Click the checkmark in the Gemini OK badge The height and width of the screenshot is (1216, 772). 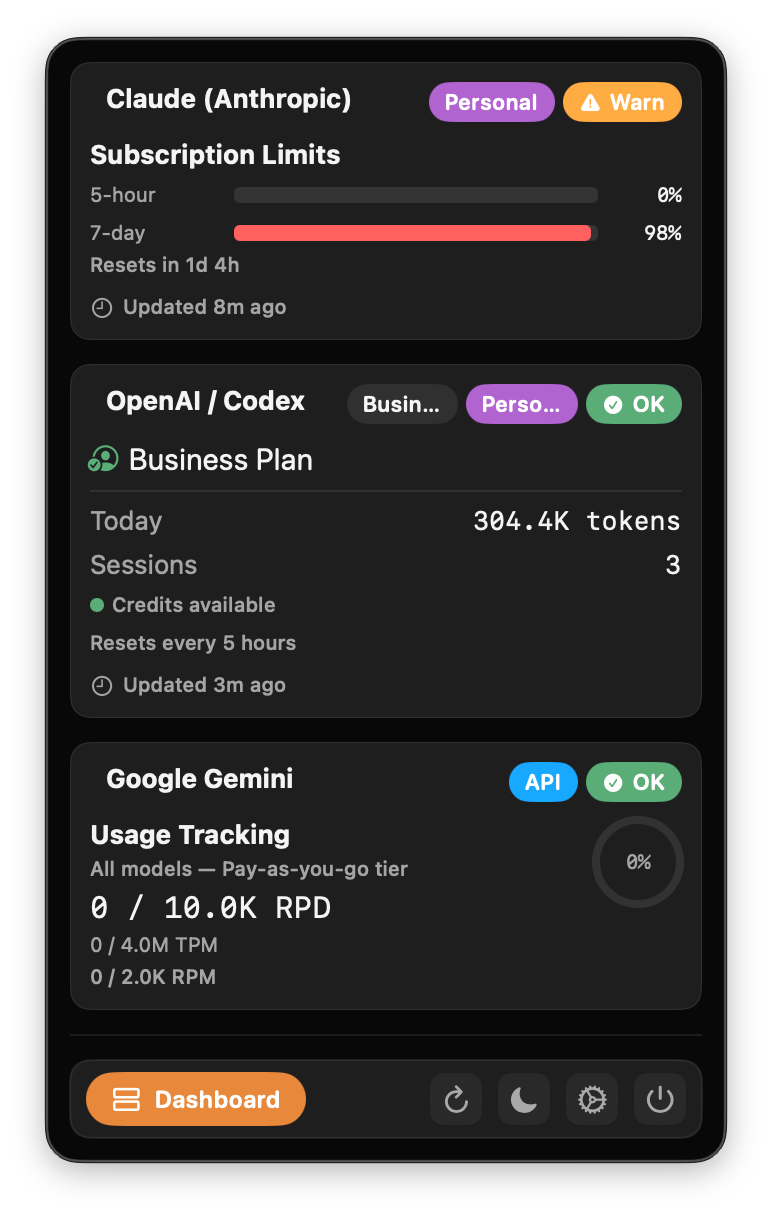click(615, 782)
